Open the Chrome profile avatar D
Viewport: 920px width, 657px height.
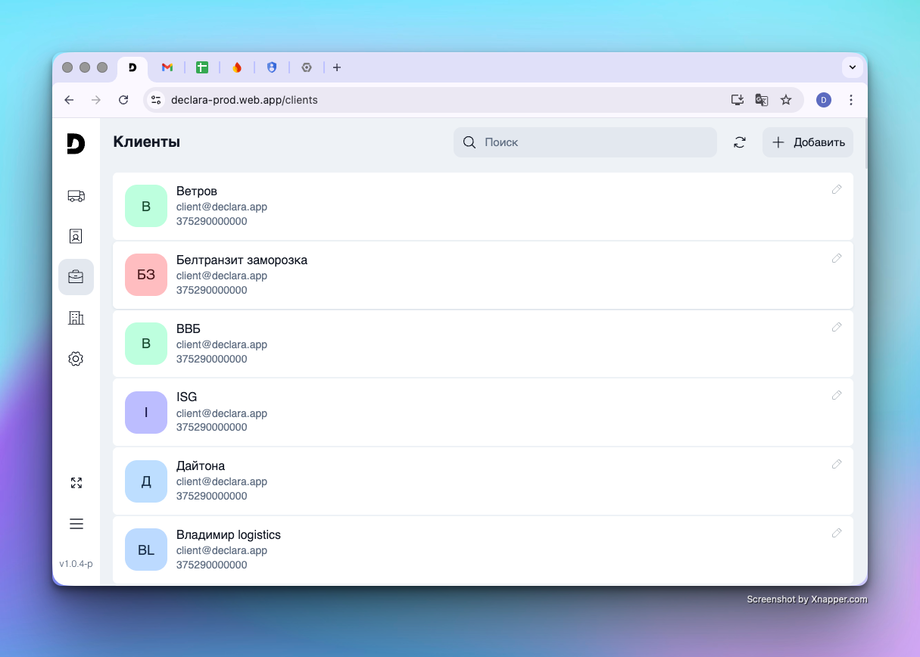(823, 100)
